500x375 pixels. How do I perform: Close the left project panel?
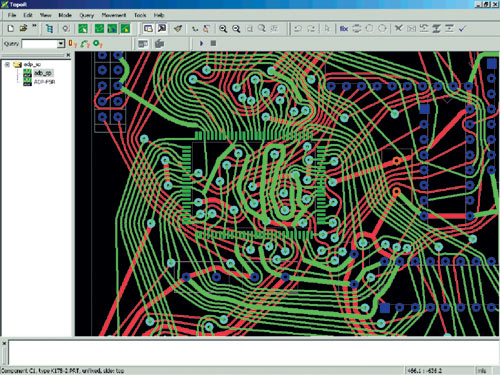[68, 55]
